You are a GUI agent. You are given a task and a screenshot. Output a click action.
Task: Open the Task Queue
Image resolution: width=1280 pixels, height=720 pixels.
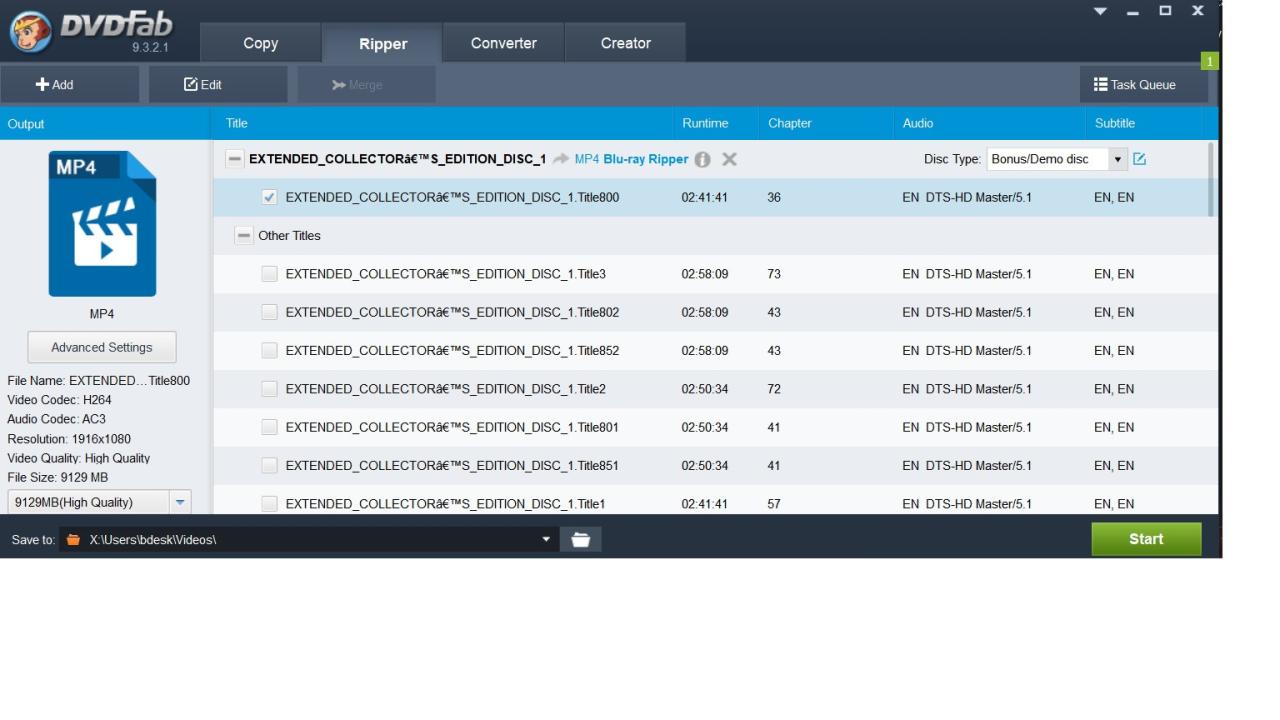pyautogui.click(x=1134, y=85)
